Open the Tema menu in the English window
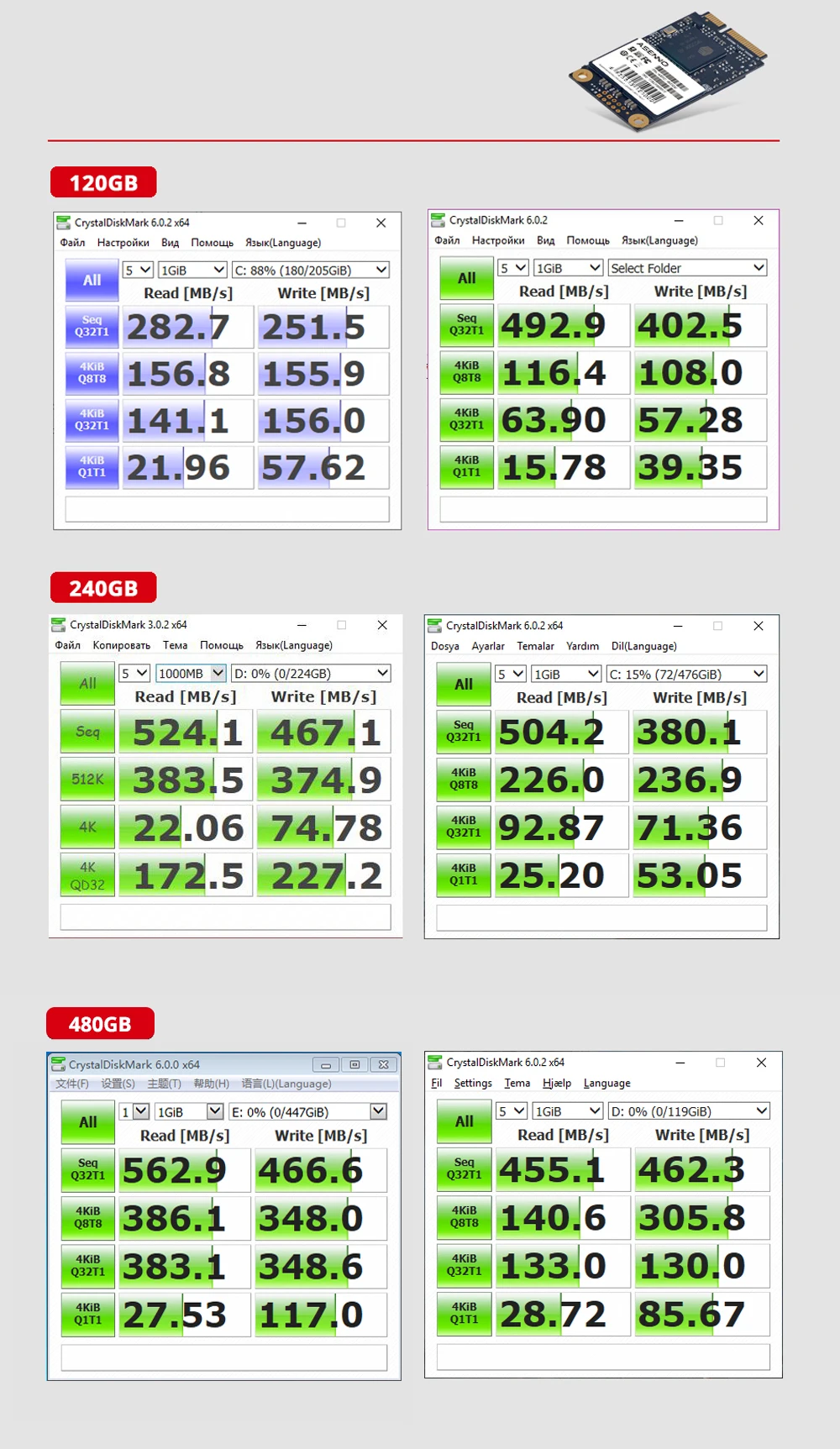Image resolution: width=840 pixels, height=1449 pixels. [x=517, y=1083]
